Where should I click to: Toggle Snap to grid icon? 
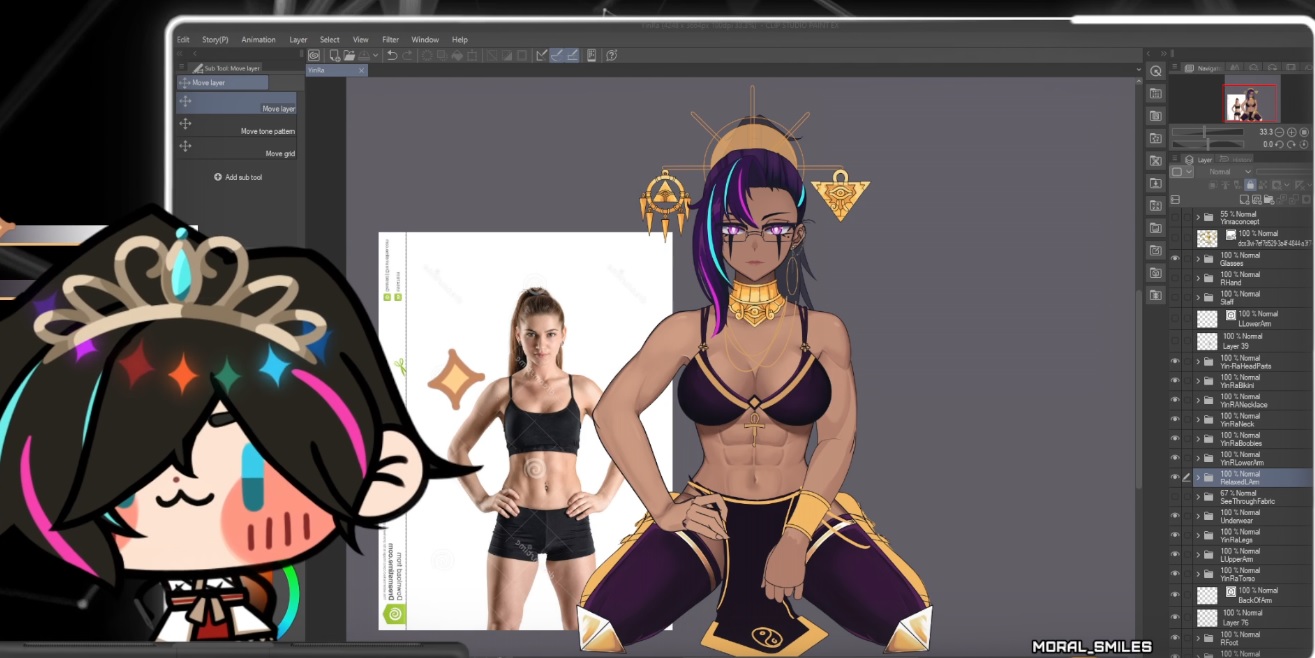tap(572, 55)
